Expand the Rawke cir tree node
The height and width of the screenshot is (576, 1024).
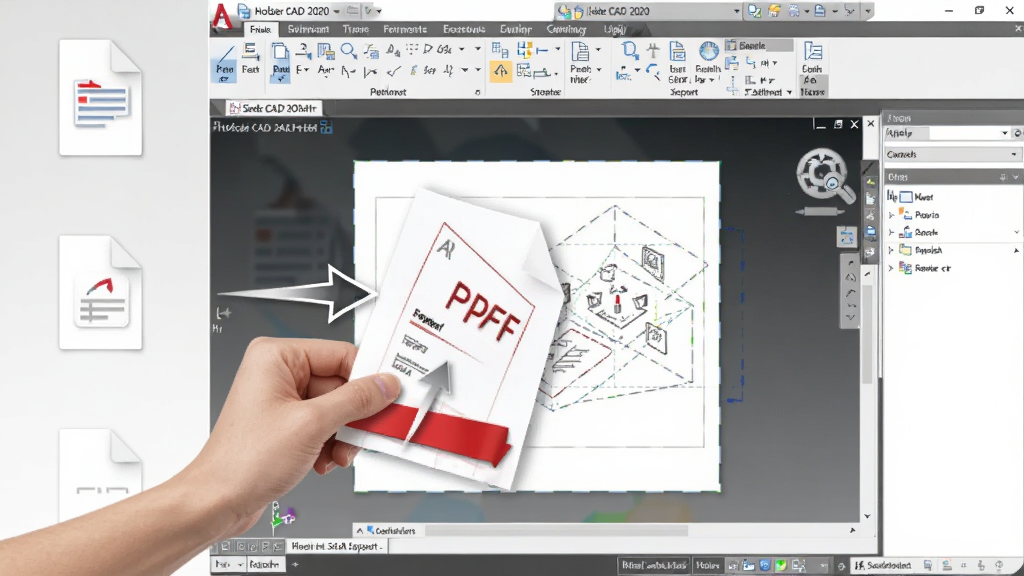[891, 268]
